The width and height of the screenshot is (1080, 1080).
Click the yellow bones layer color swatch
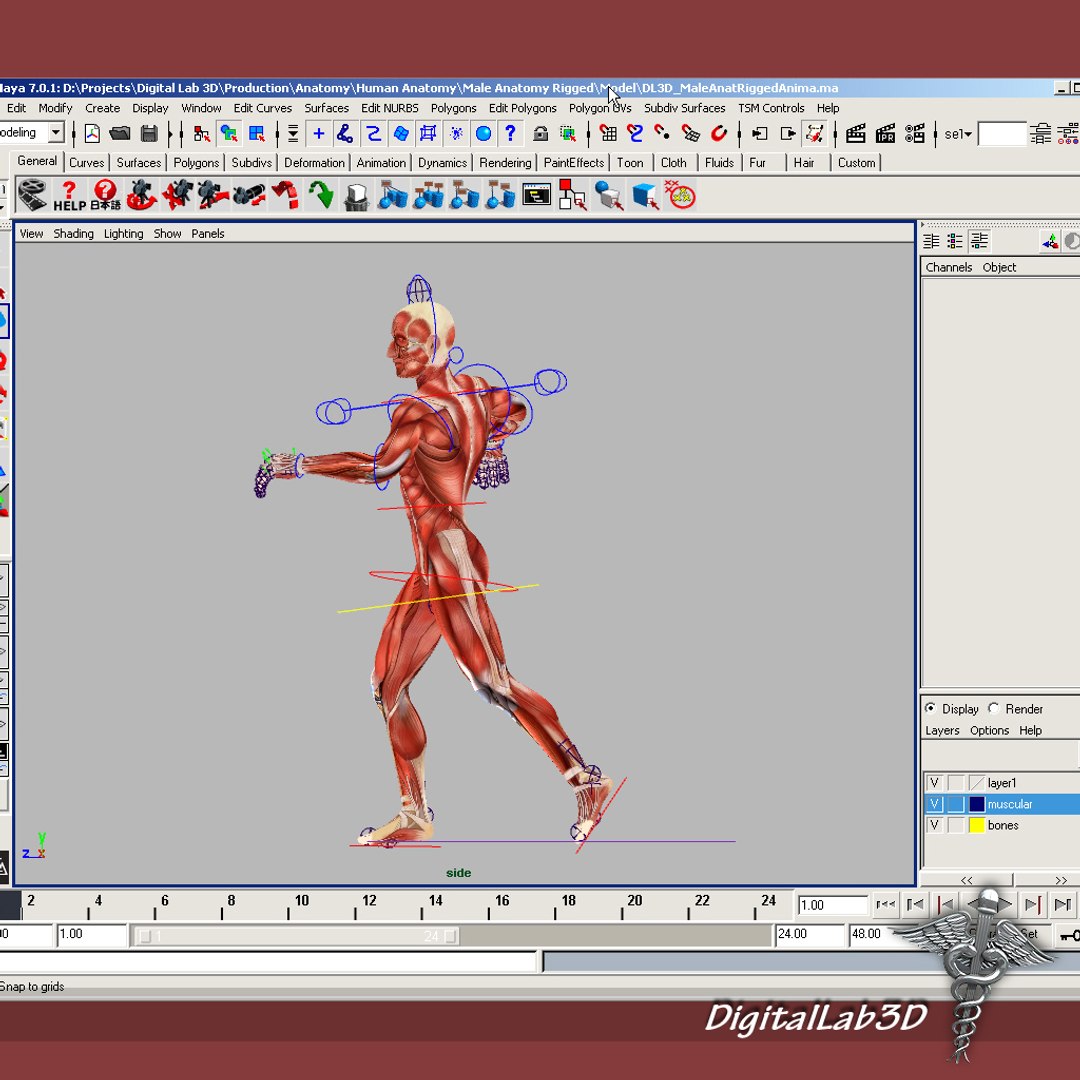[977, 825]
